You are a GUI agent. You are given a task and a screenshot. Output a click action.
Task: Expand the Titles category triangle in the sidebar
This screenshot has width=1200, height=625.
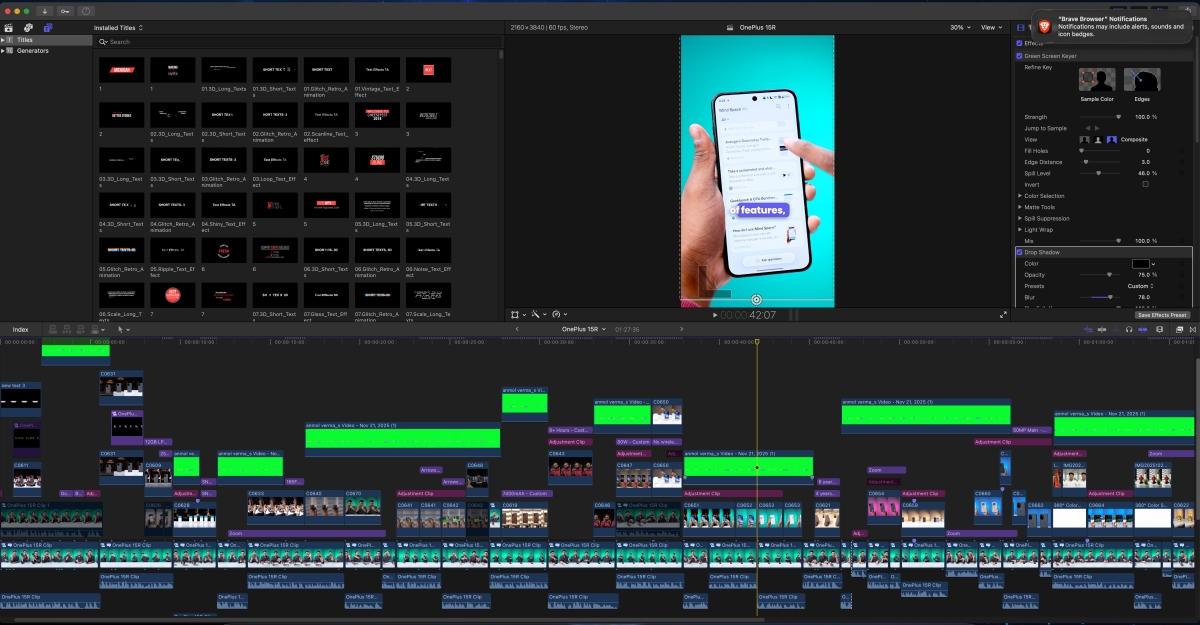pyautogui.click(x=4, y=40)
